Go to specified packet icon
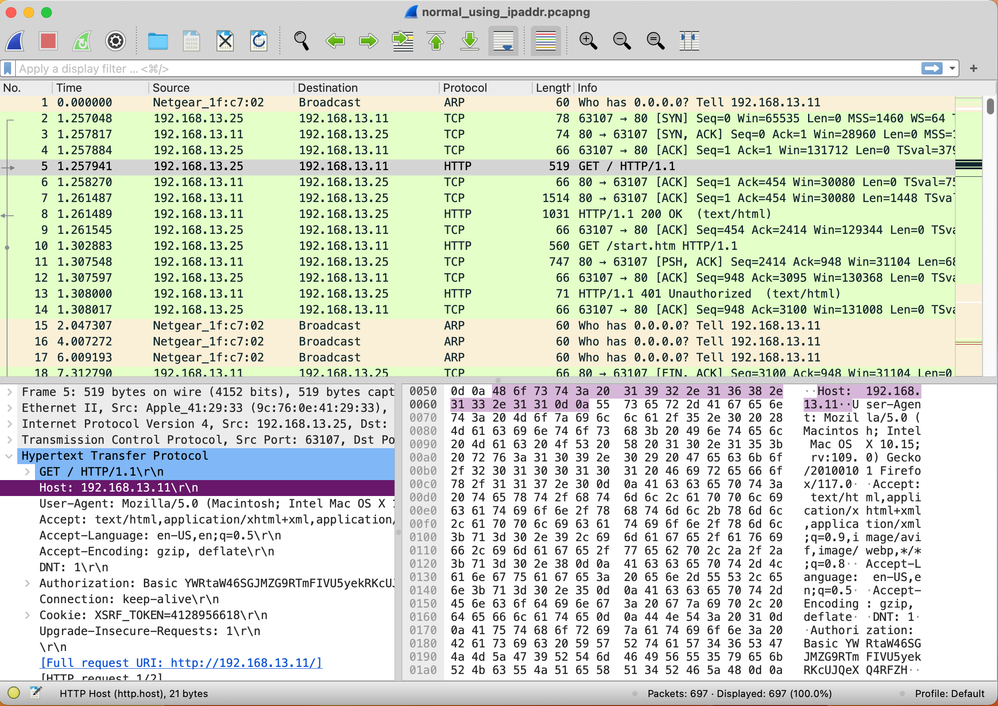 click(402, 41)
